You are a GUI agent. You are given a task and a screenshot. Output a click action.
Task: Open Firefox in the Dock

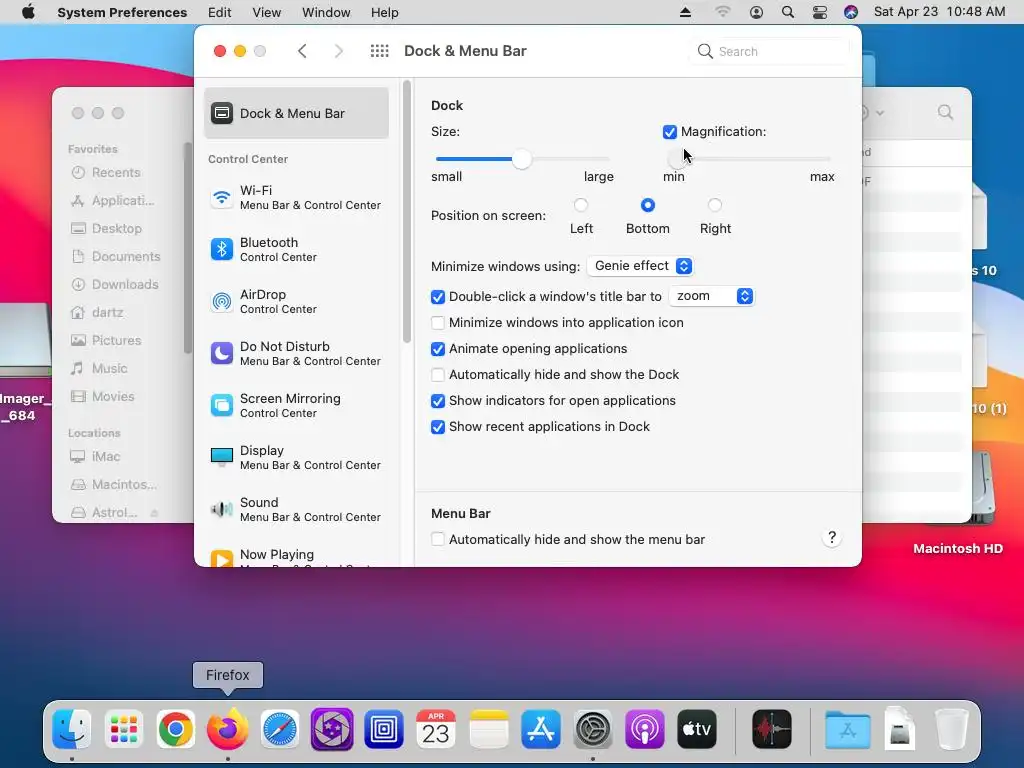[227, 729]
